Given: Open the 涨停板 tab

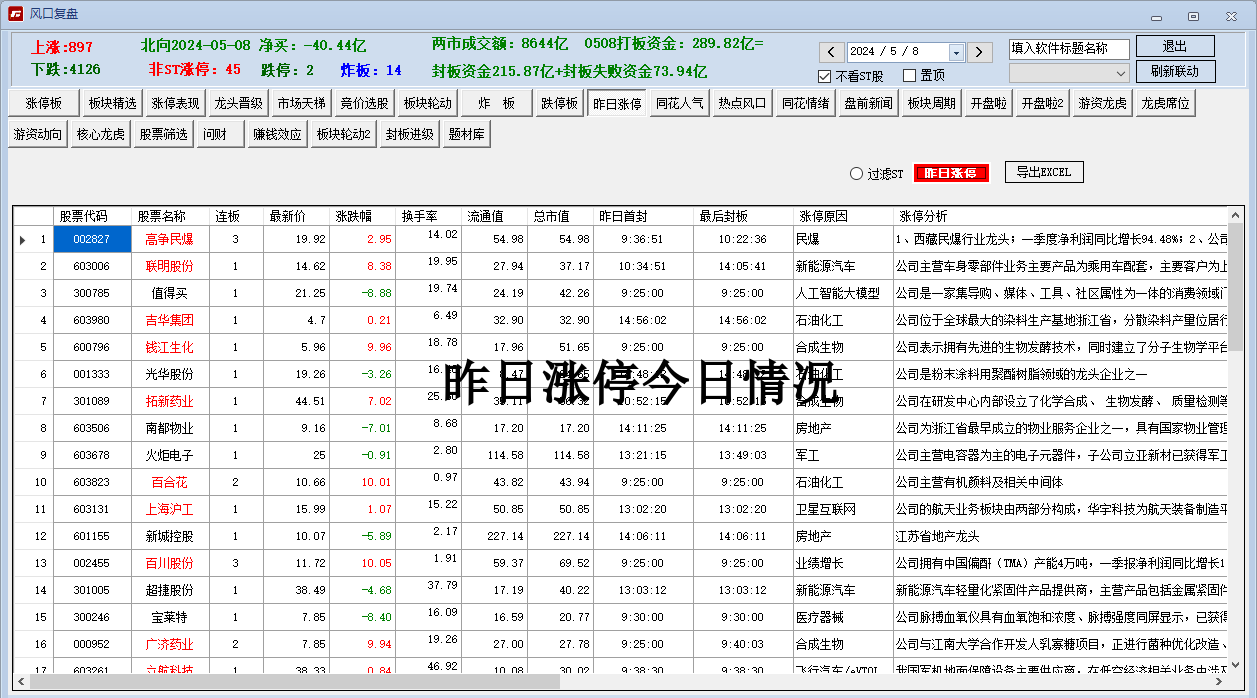Looking at the screenshot, I should (x=44, y=103).
